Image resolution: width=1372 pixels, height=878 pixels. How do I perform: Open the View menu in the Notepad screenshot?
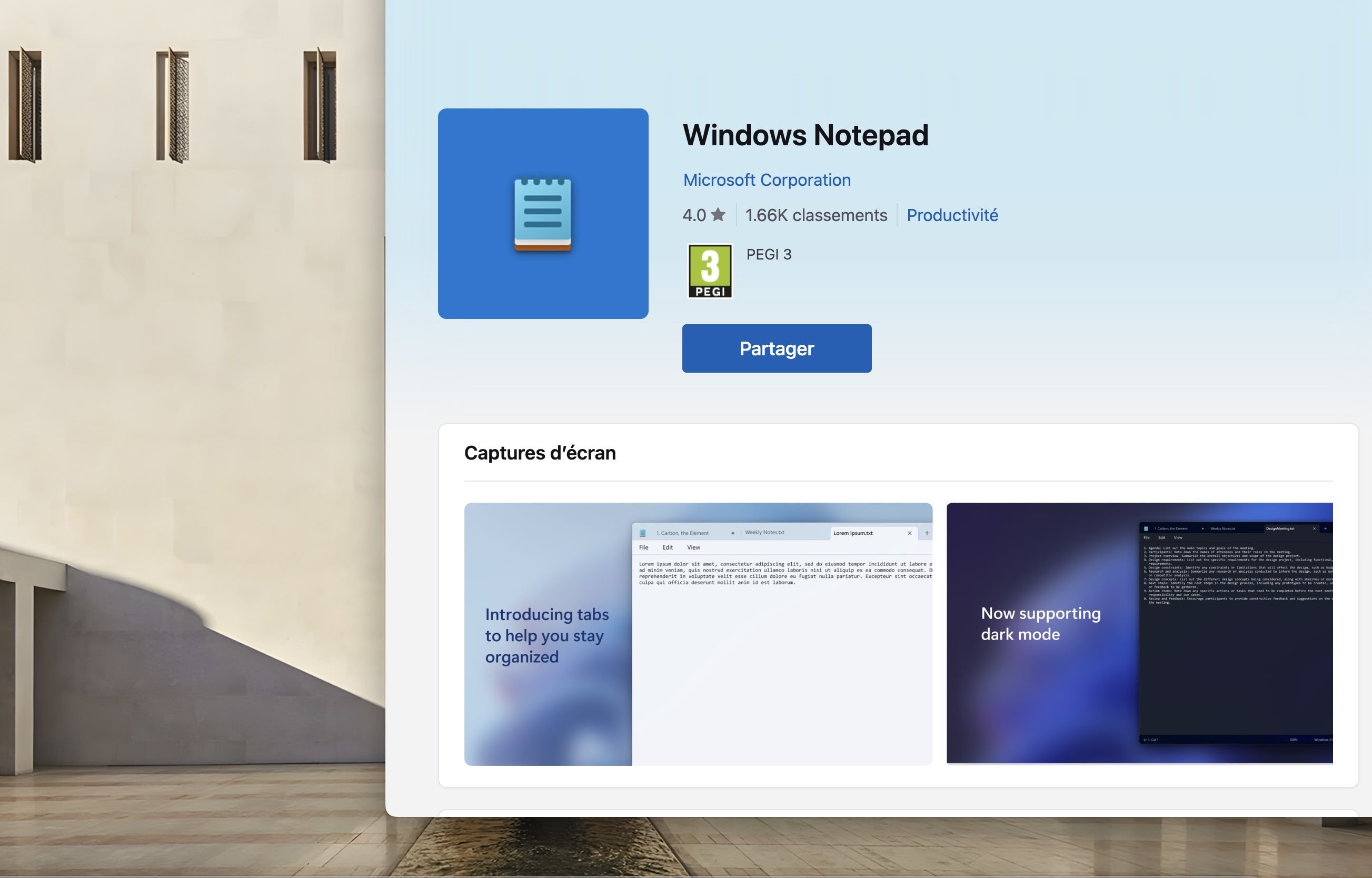[693, 547]
